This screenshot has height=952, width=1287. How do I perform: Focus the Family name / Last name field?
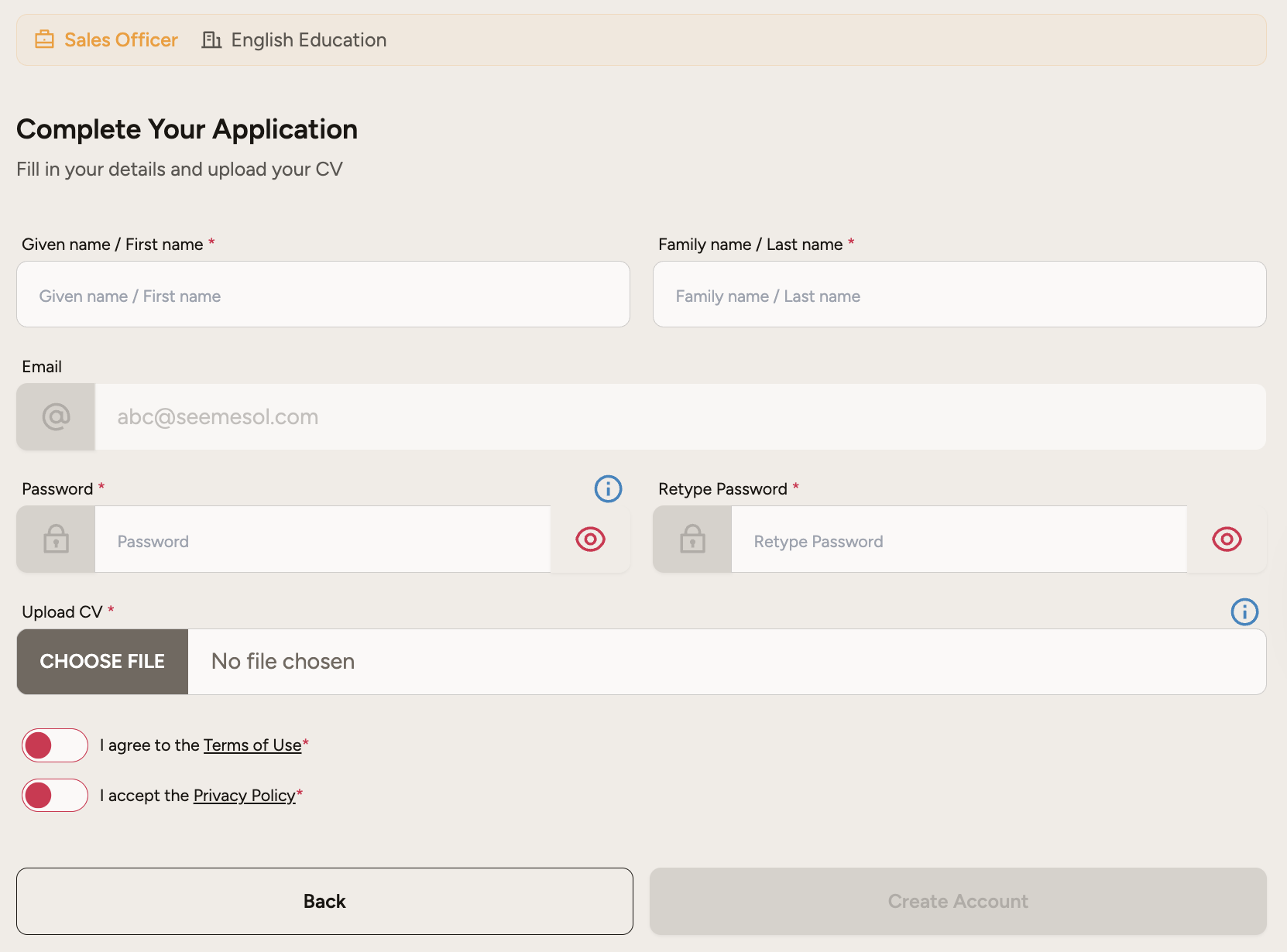tap(959, 295)
